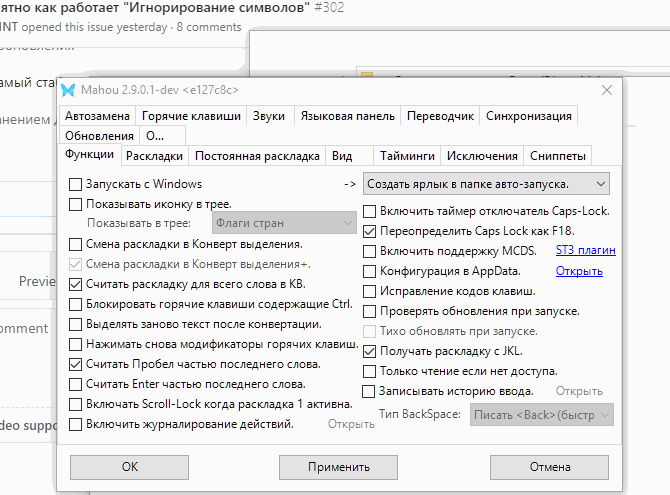Click the -> arrow label near autostart
Image resolution: width=670 pixels, height=495 pixels.
pyautogui.click(x=350, y=184)
